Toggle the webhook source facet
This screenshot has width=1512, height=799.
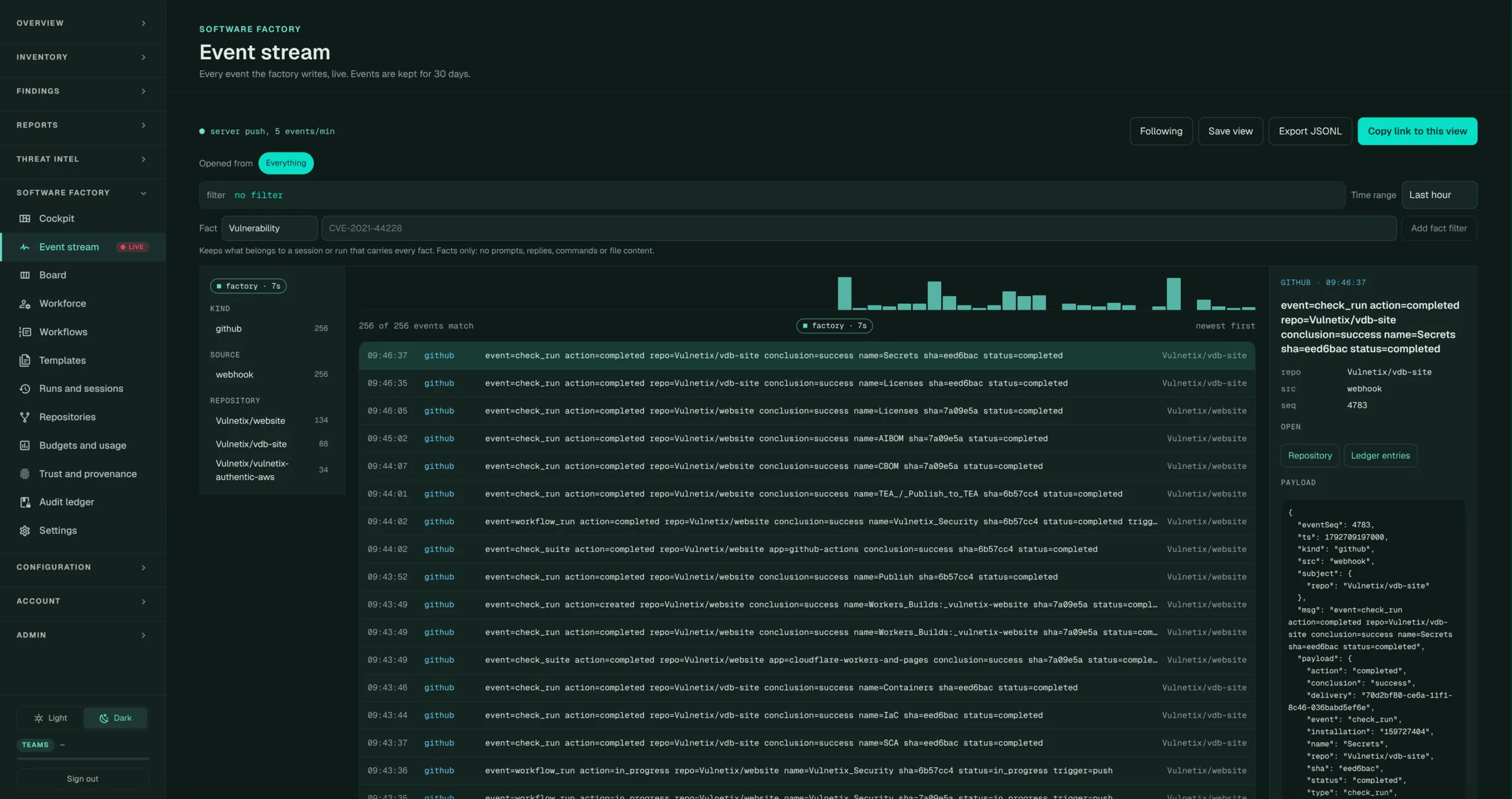[x=272, y=374]
